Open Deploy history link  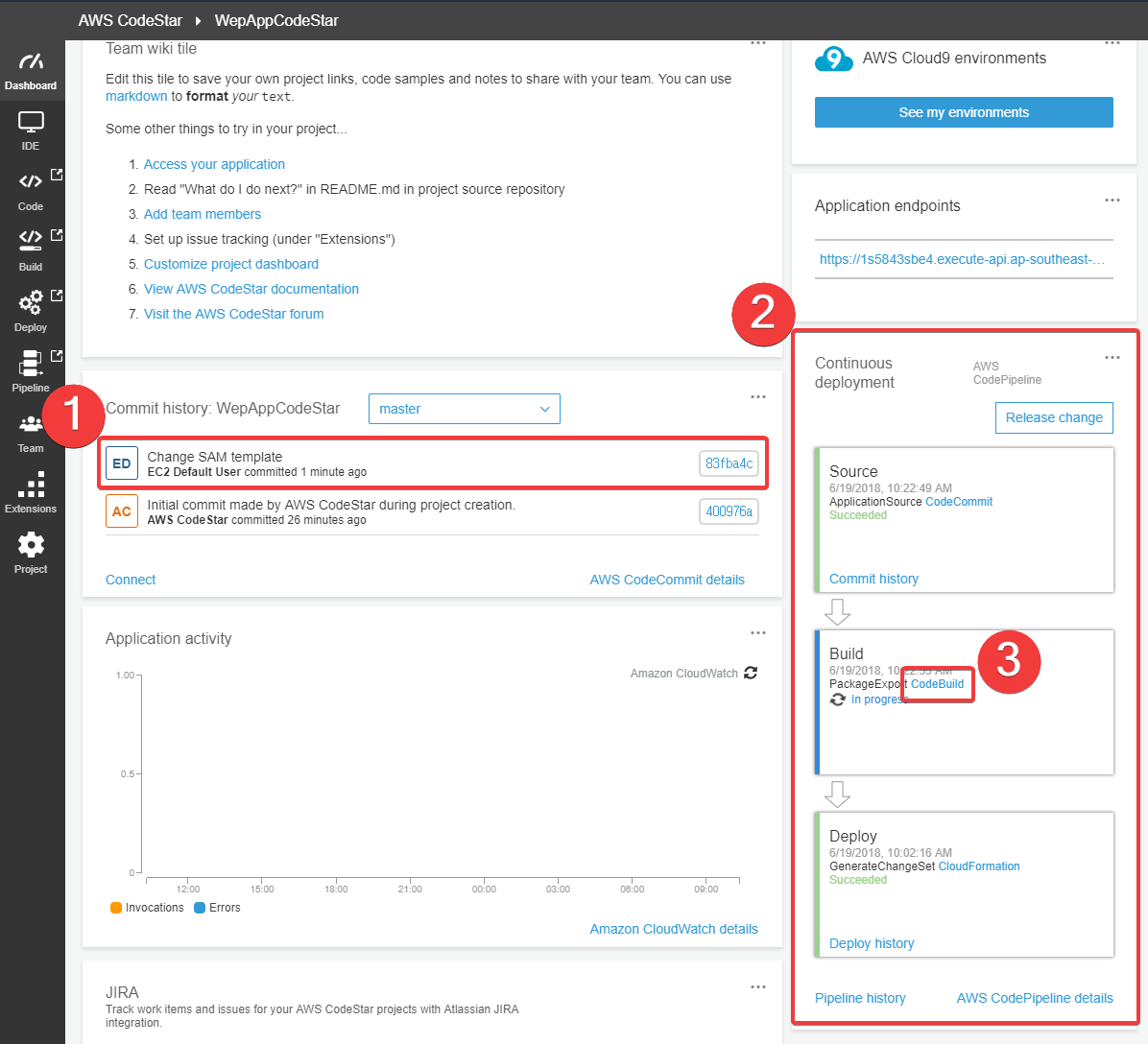872,943
